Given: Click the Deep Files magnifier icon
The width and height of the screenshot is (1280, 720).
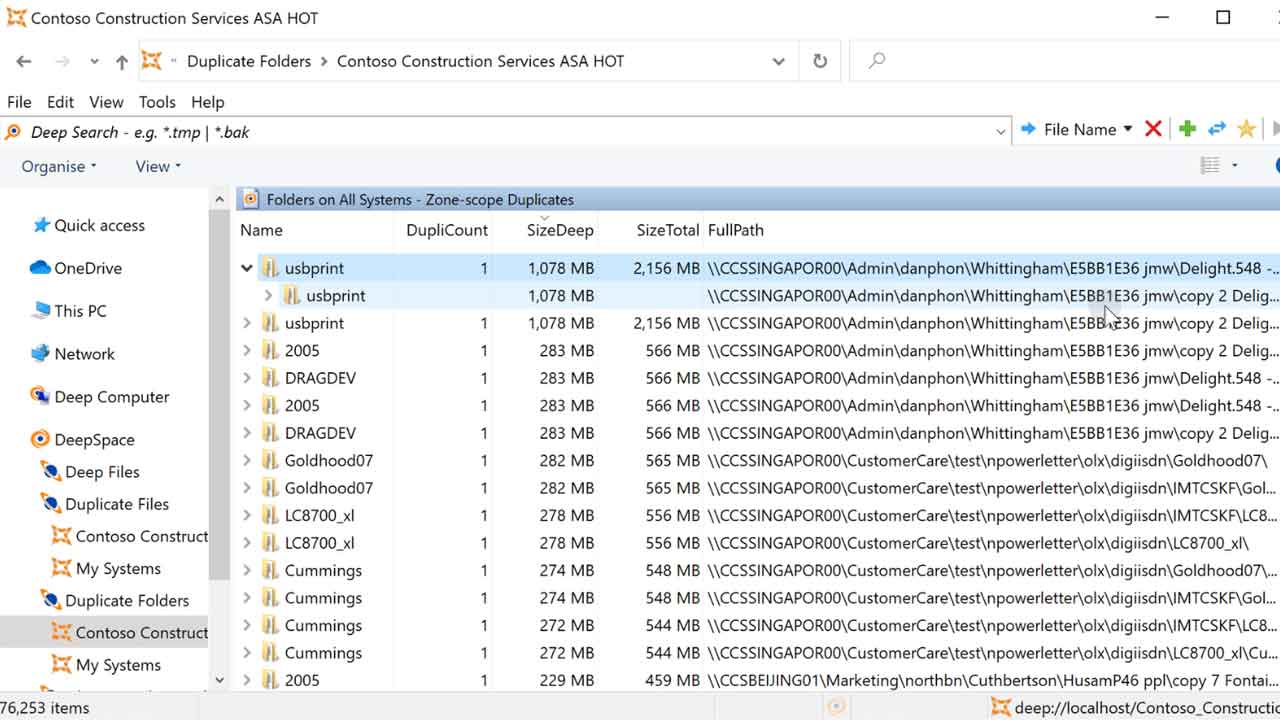Looking at the screenshot, I should (x=50, y=472).
